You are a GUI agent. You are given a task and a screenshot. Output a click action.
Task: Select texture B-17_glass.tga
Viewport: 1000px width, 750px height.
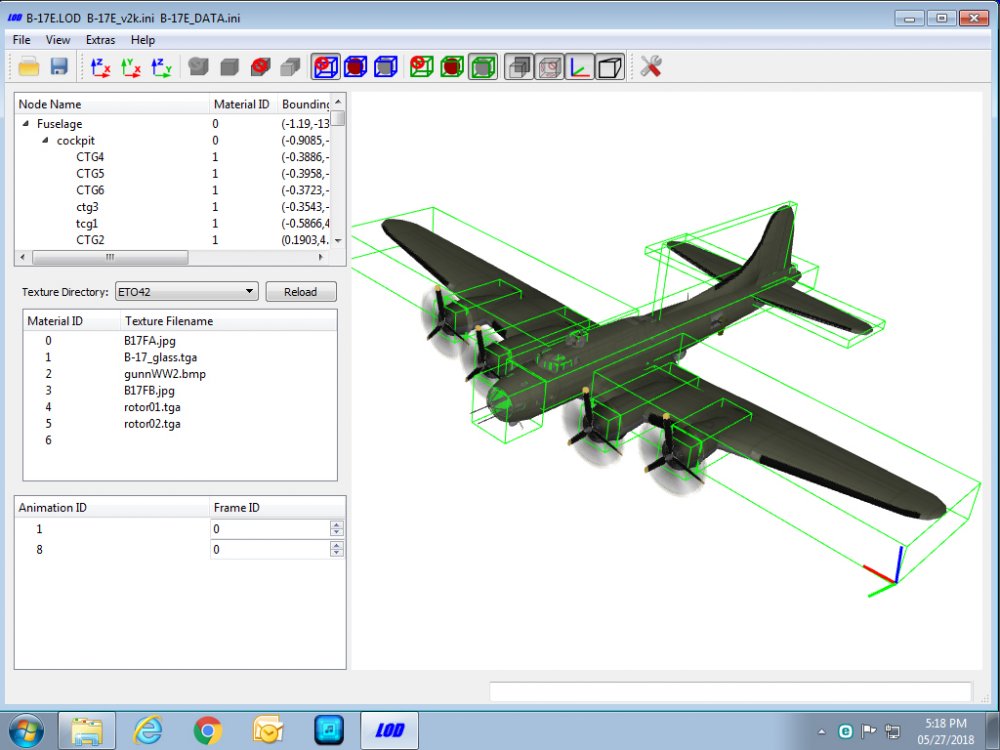160,357
